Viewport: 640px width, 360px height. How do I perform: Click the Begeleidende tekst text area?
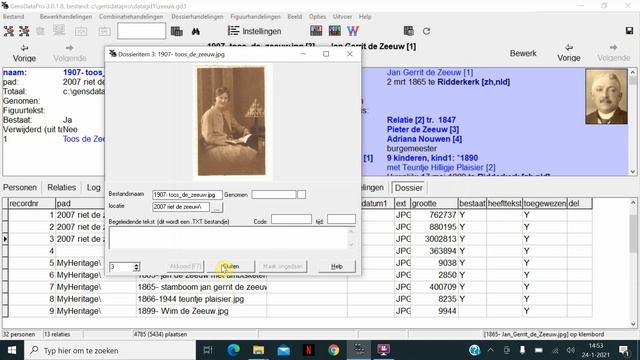point(228,238)
